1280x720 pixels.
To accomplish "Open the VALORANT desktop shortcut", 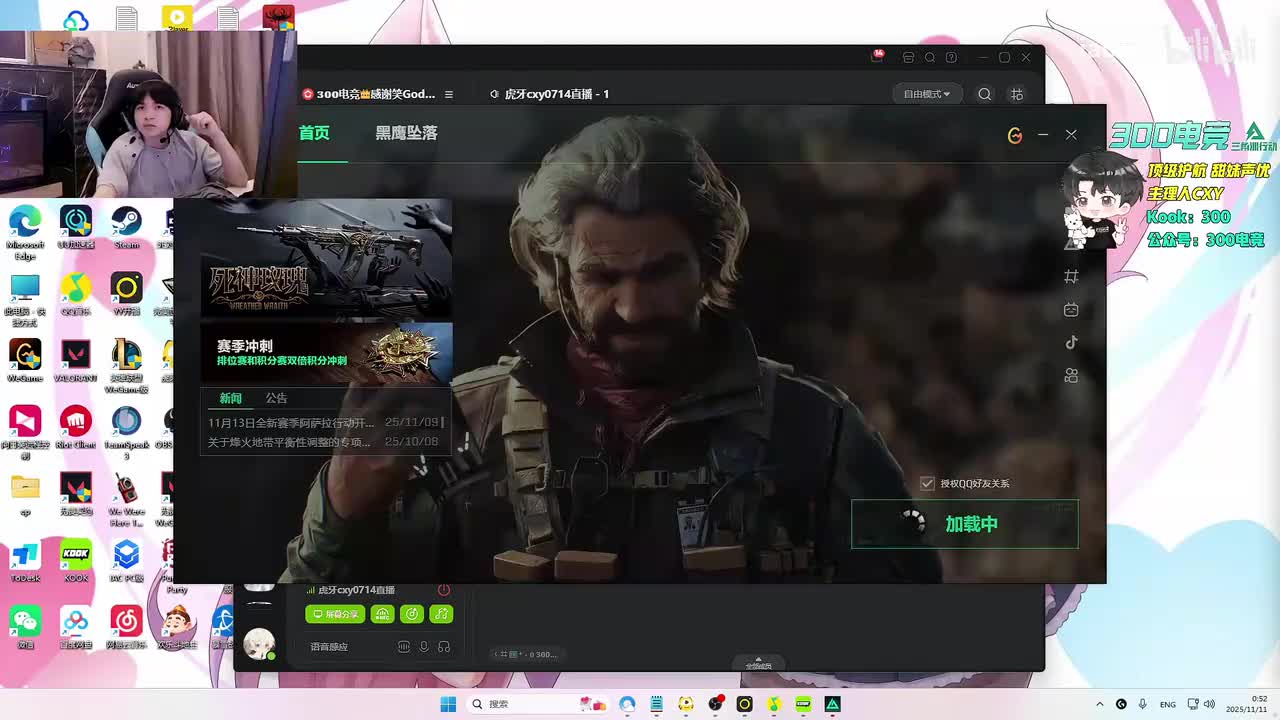I will click(76, 361).
